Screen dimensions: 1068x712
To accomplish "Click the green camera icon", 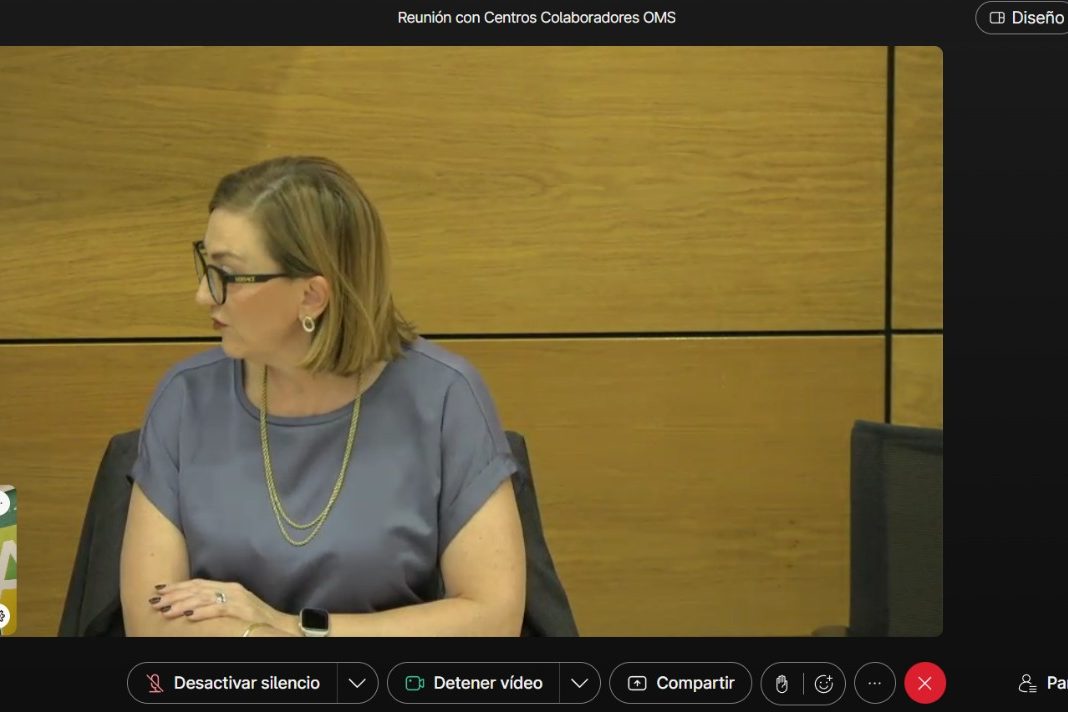I will click(x=414, y=683).
